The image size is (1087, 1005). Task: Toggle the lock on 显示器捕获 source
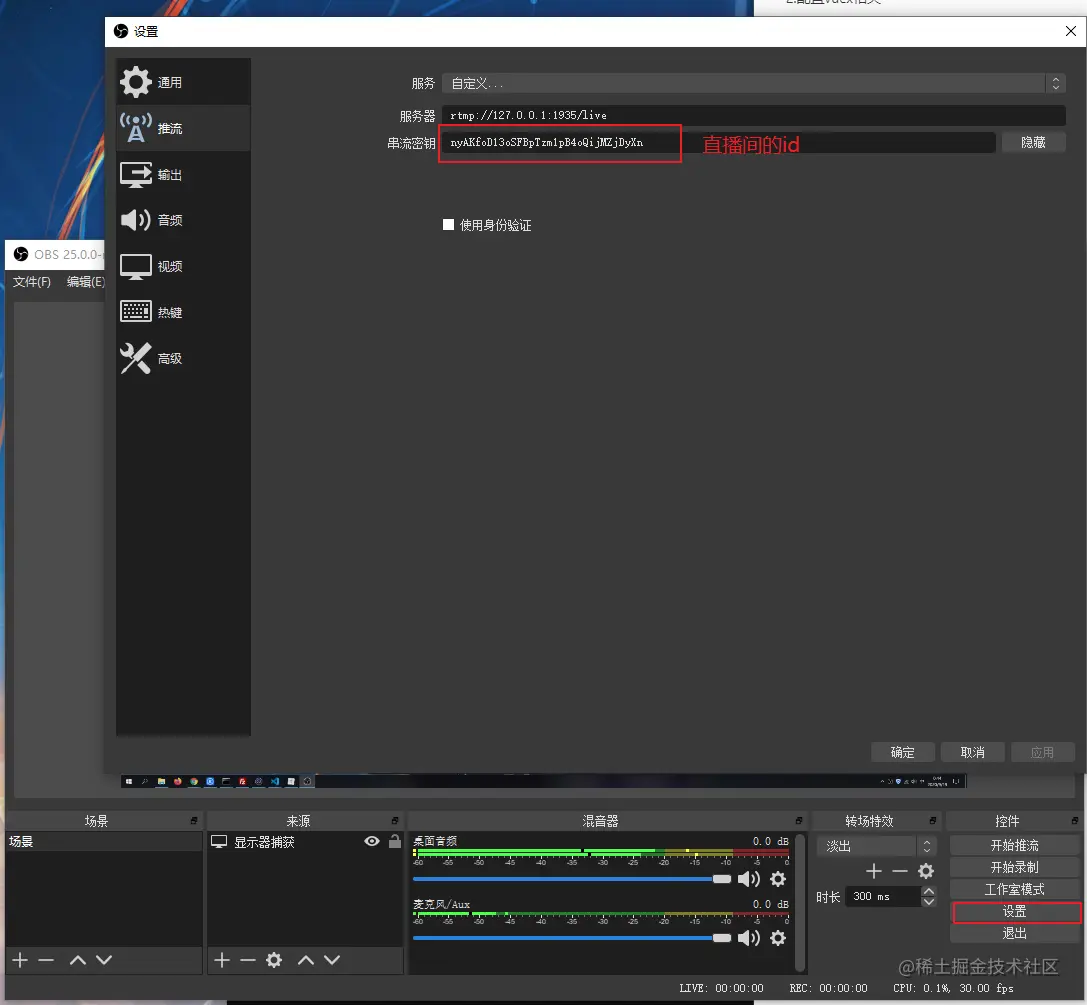tap(394, 841)
